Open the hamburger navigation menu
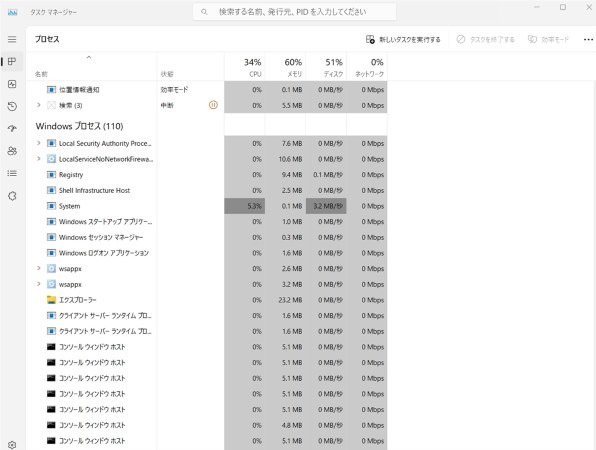The width and height of the screenshot is (596, 450). pos(12,39)
